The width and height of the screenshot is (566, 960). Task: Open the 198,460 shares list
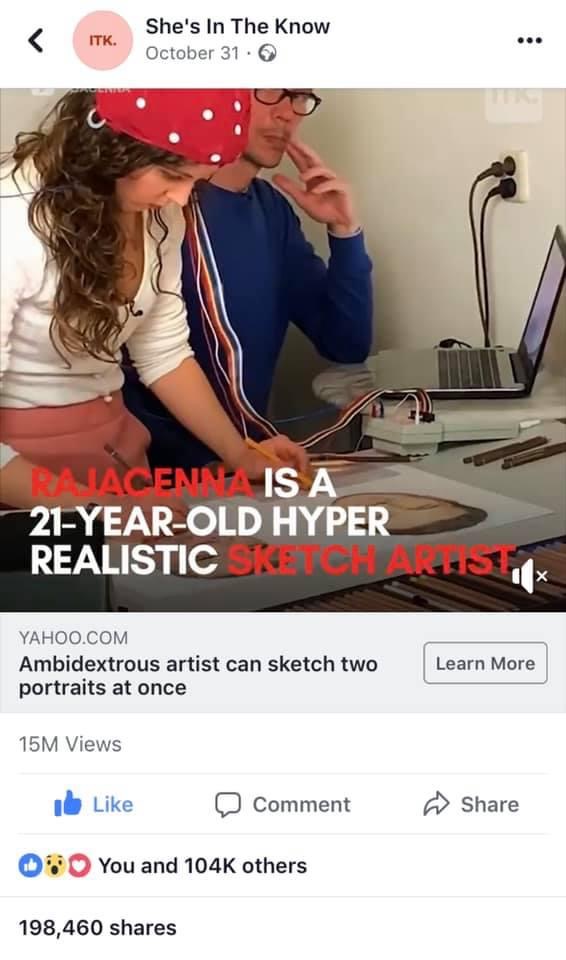click(x=97, y=928)
